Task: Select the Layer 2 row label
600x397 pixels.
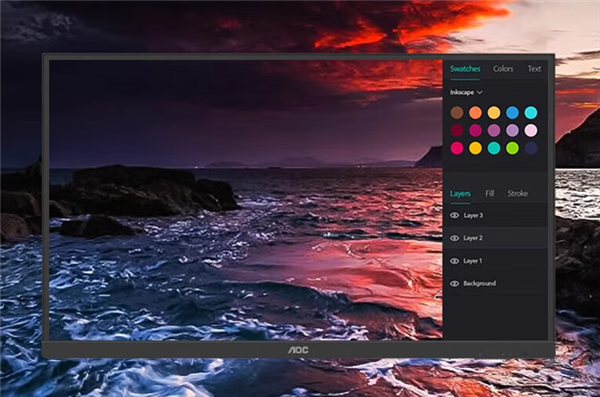Action: tap(473, 238)
